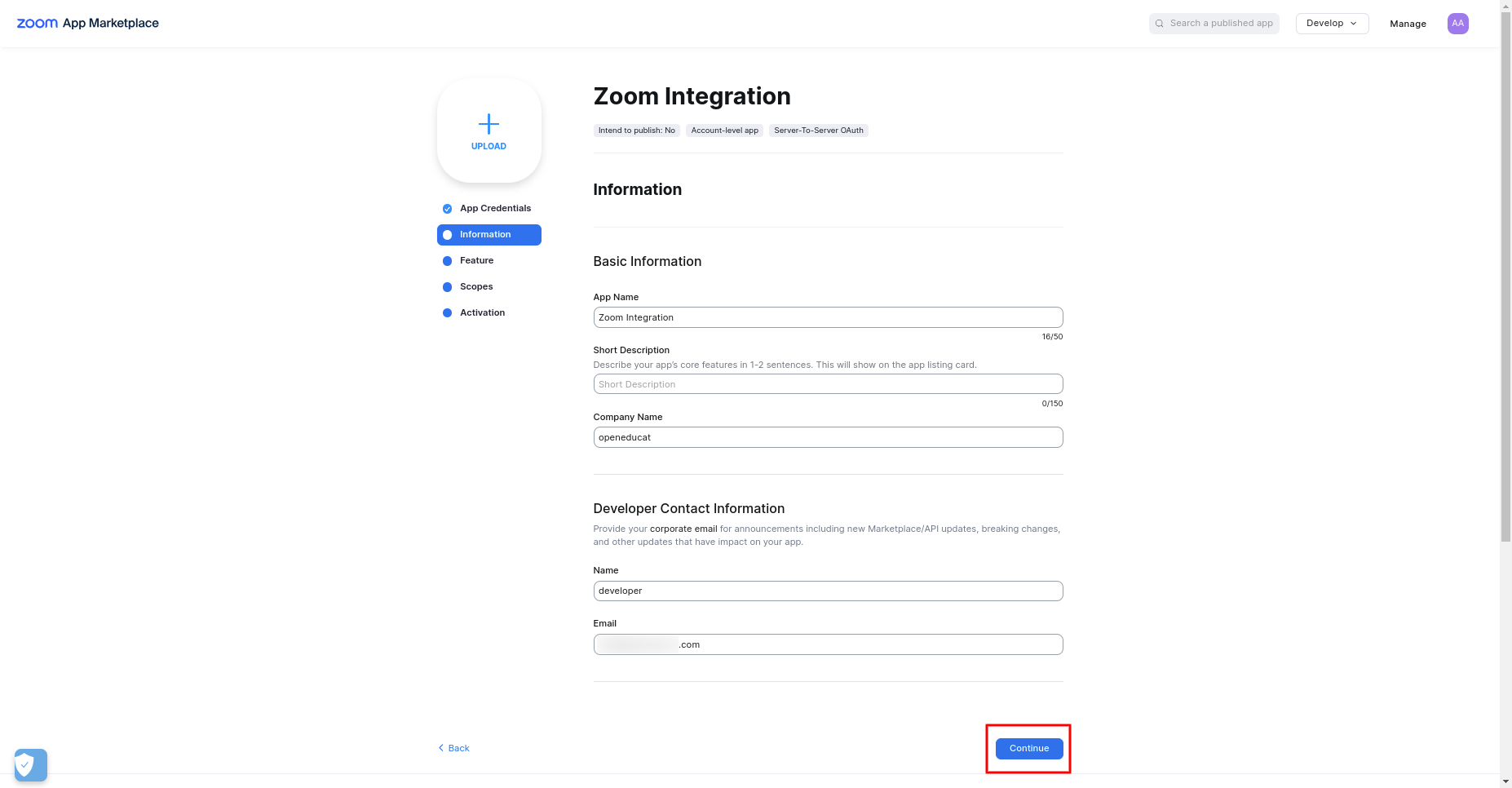The width and height of the screenshot is (1512, 788).
Task: Click the Zoom App Marketplace logo
Action: pyautogui.click(x=88, y=23)
